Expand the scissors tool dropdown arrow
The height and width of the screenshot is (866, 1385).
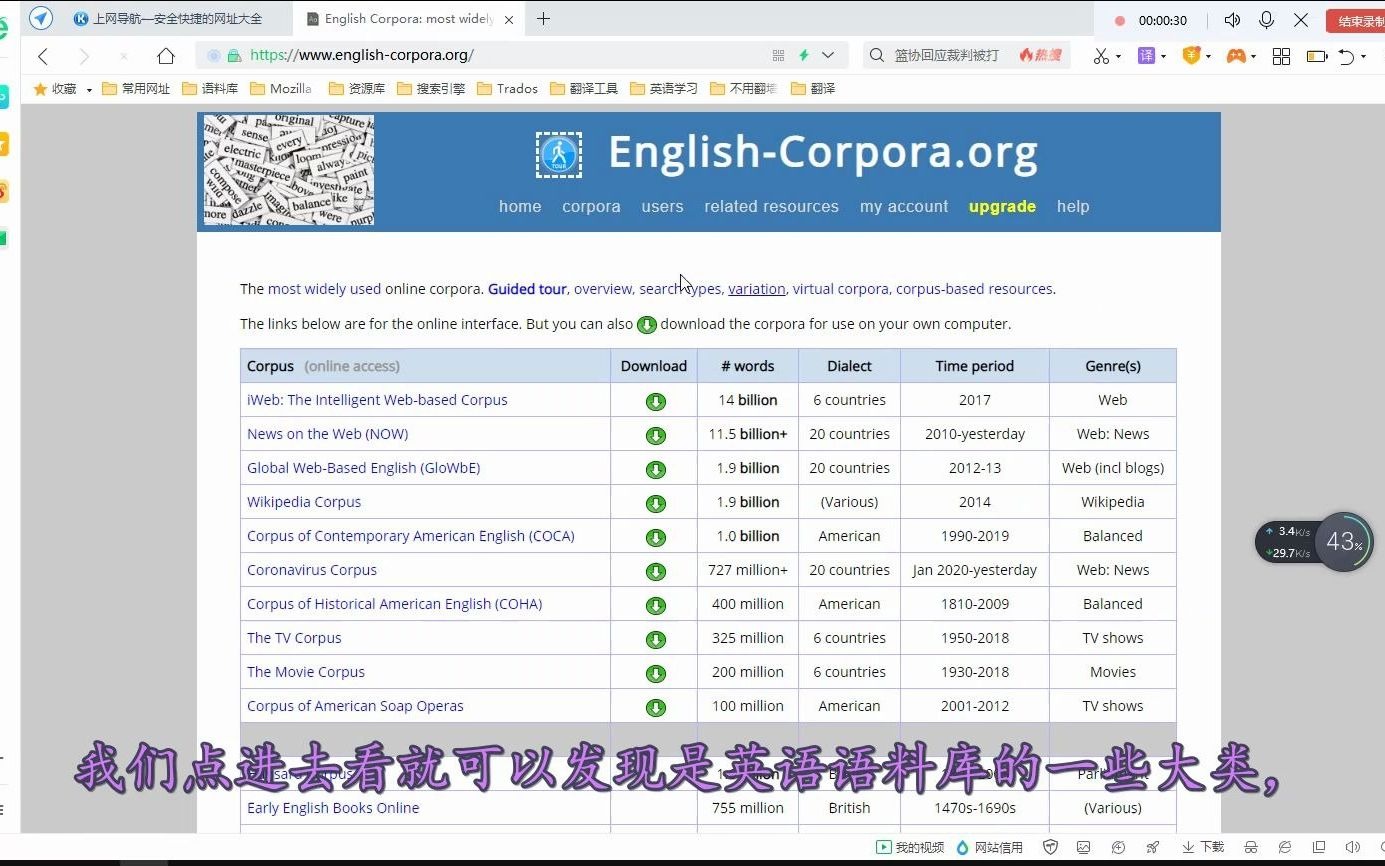click(1118, 57)
